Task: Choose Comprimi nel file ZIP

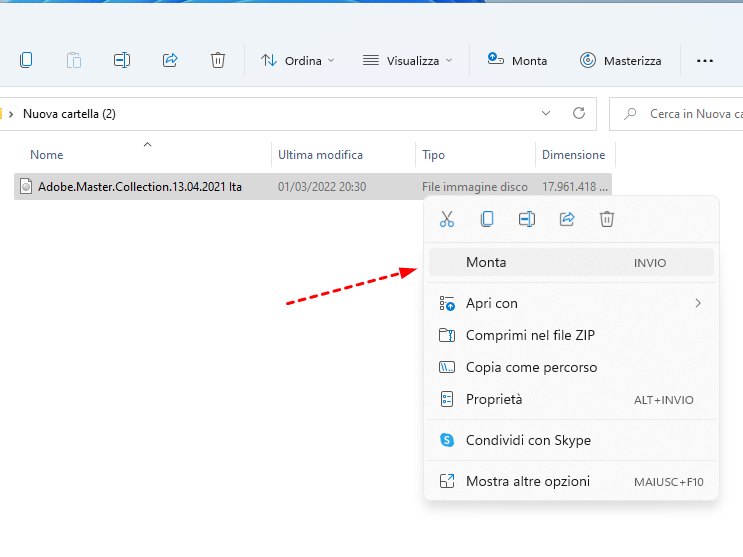Action: tap(571, 335)
